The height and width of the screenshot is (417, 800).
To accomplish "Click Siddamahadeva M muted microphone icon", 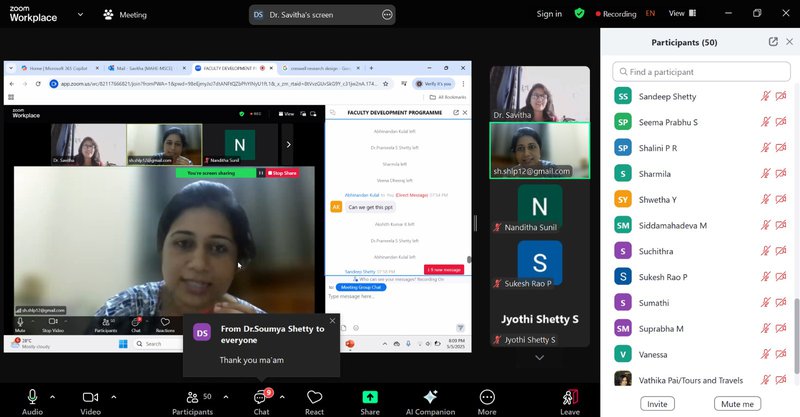I will (x=765, y=225).
